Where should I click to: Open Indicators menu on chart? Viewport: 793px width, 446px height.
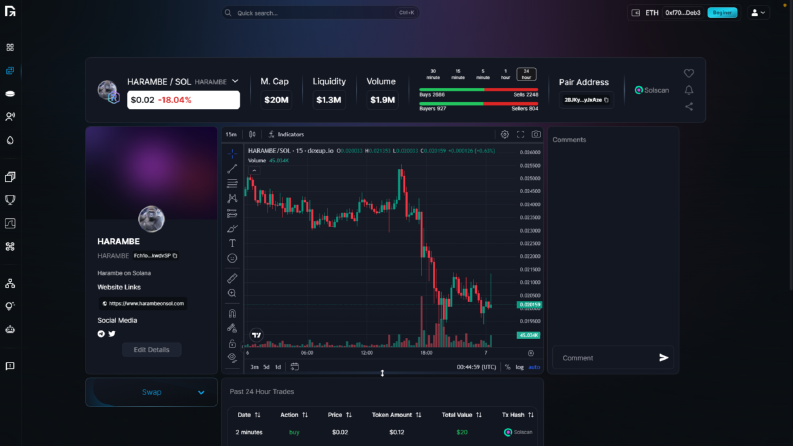(x=286, y=135)
